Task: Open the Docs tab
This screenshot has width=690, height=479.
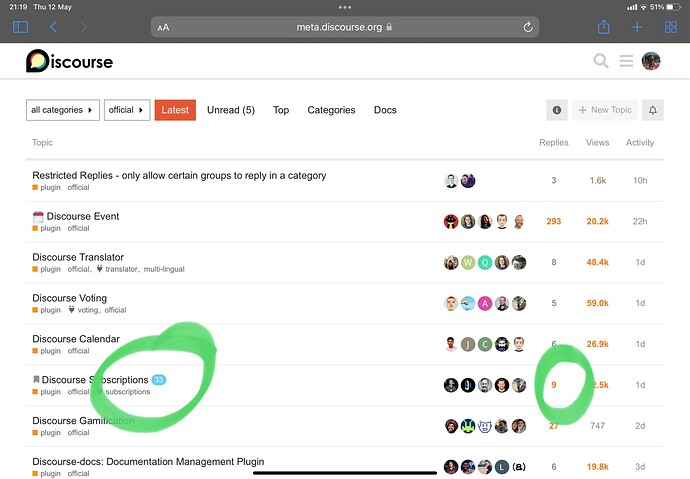Action: point(385,110)
